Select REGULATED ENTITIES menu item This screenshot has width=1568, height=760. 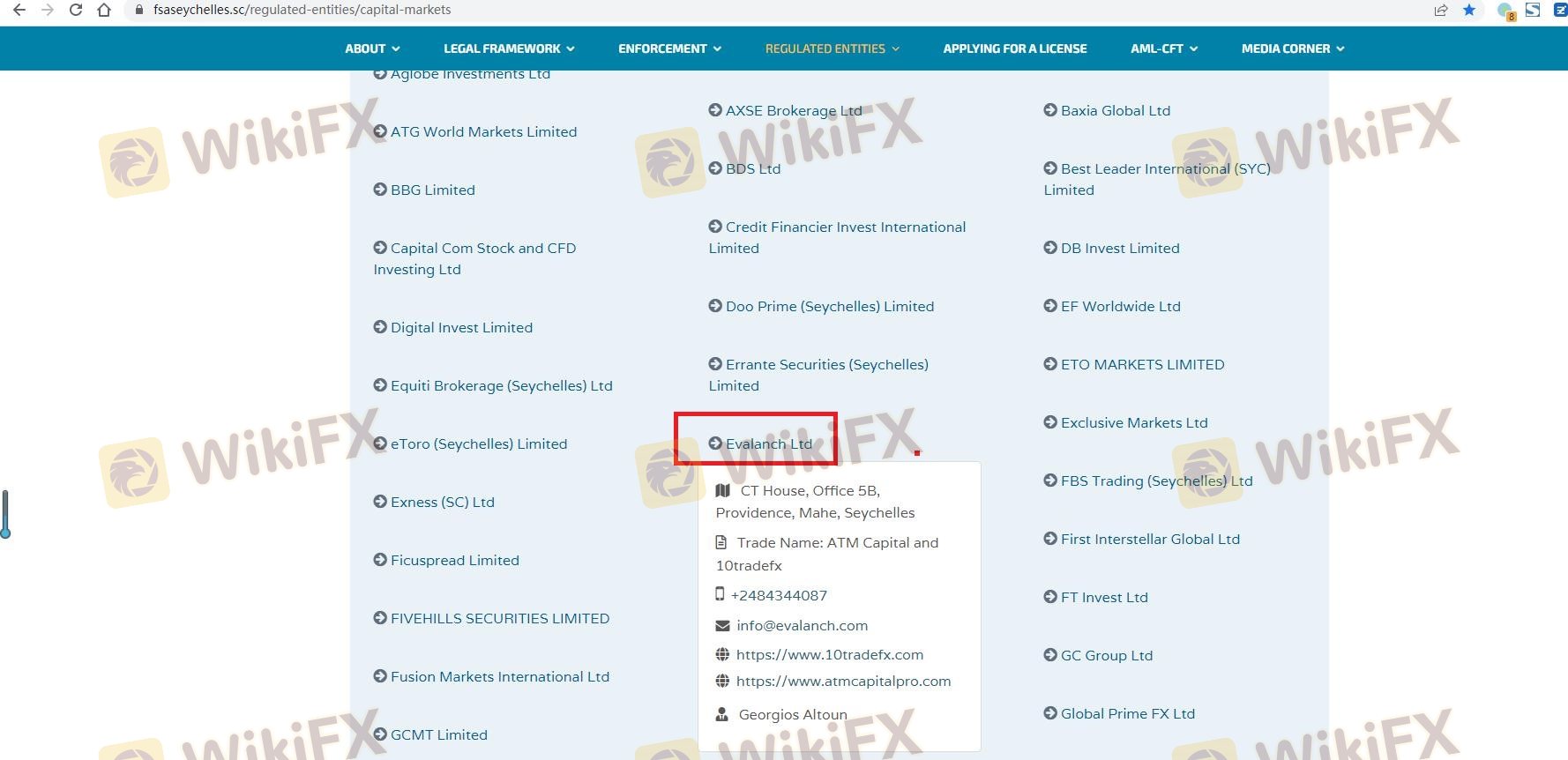click(x=832, y=48)
